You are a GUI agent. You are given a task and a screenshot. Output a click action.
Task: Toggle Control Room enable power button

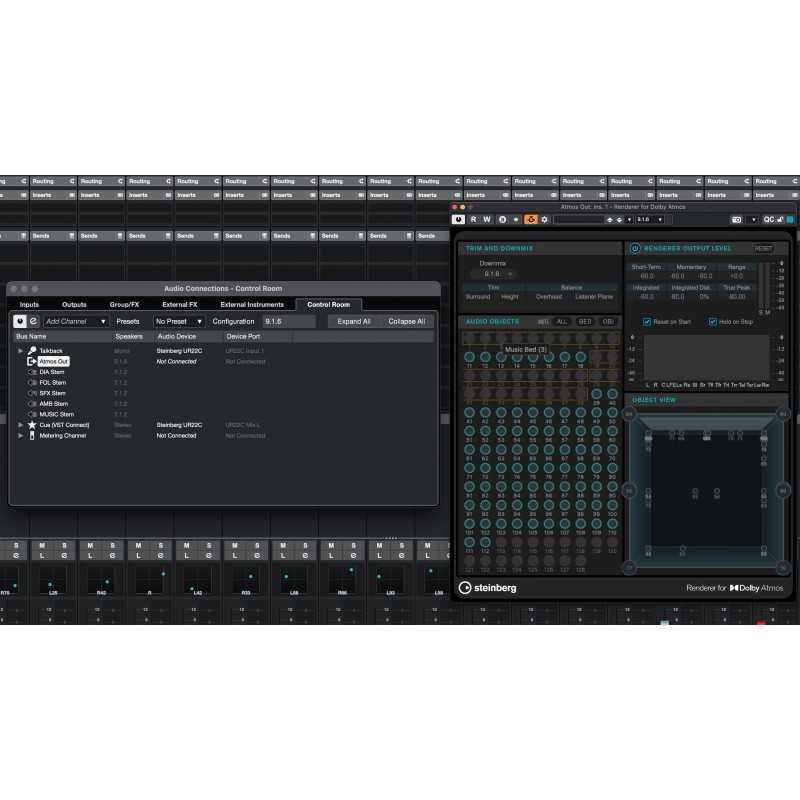pos(20,321)
